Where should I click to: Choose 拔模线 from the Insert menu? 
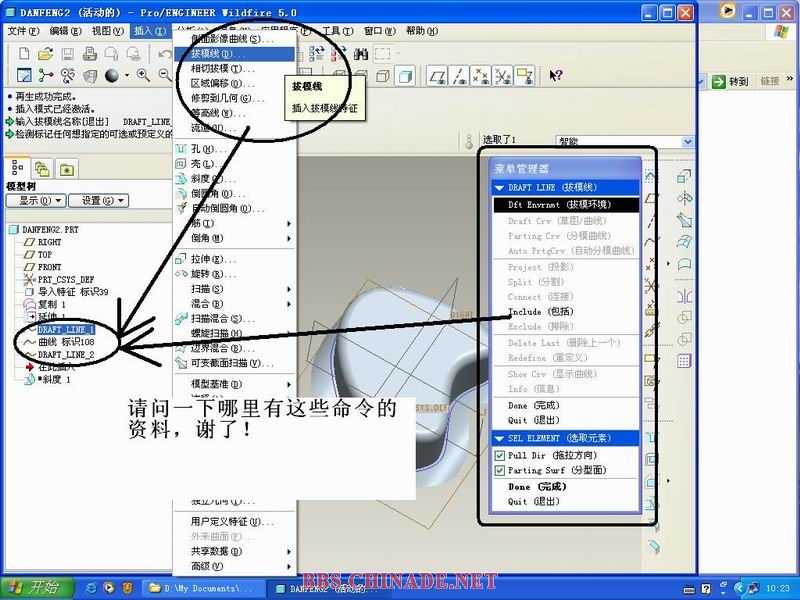pyautogui.click(x=235, y=54)
